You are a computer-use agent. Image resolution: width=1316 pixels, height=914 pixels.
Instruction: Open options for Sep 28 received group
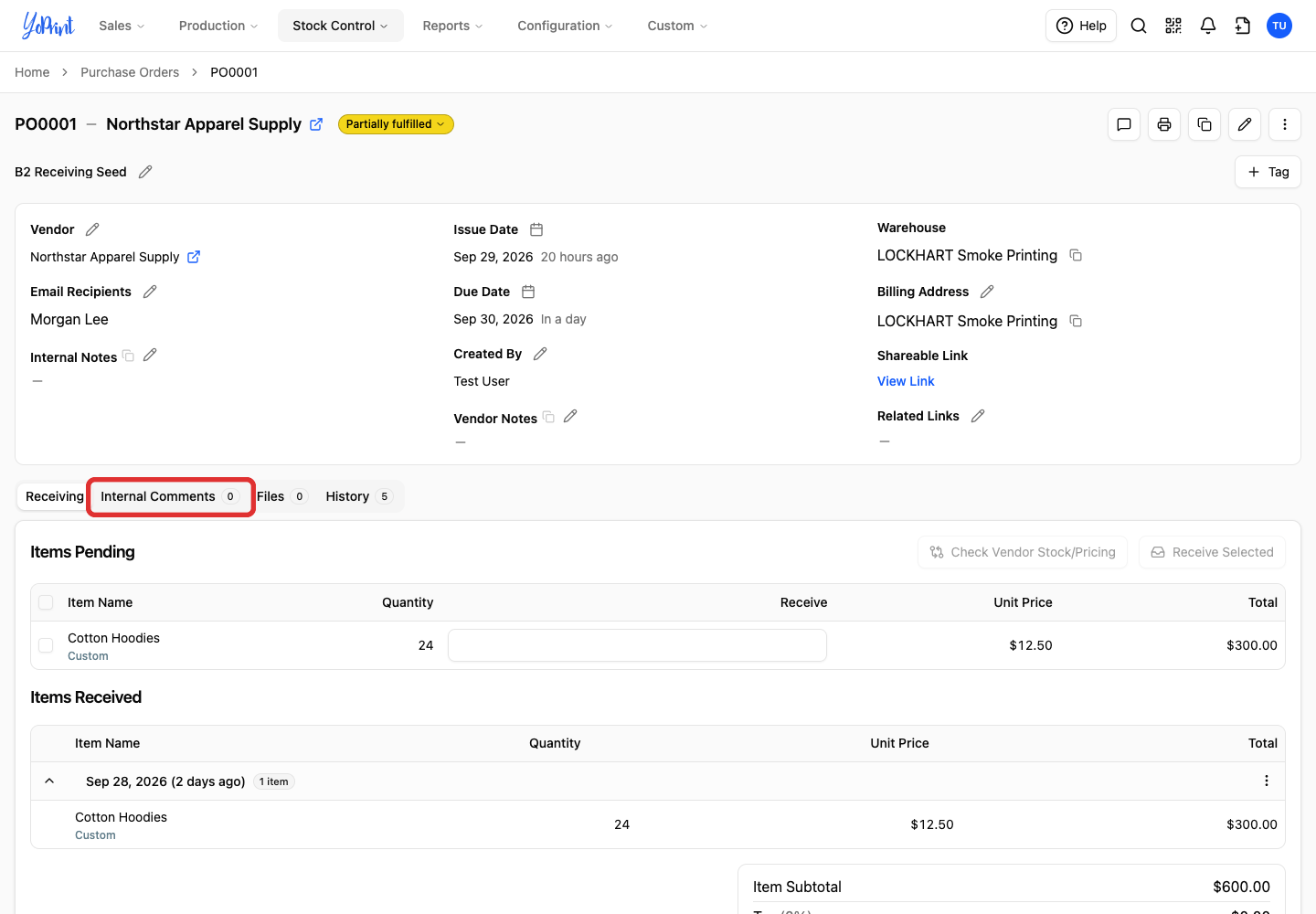(x=1267, y=781)
